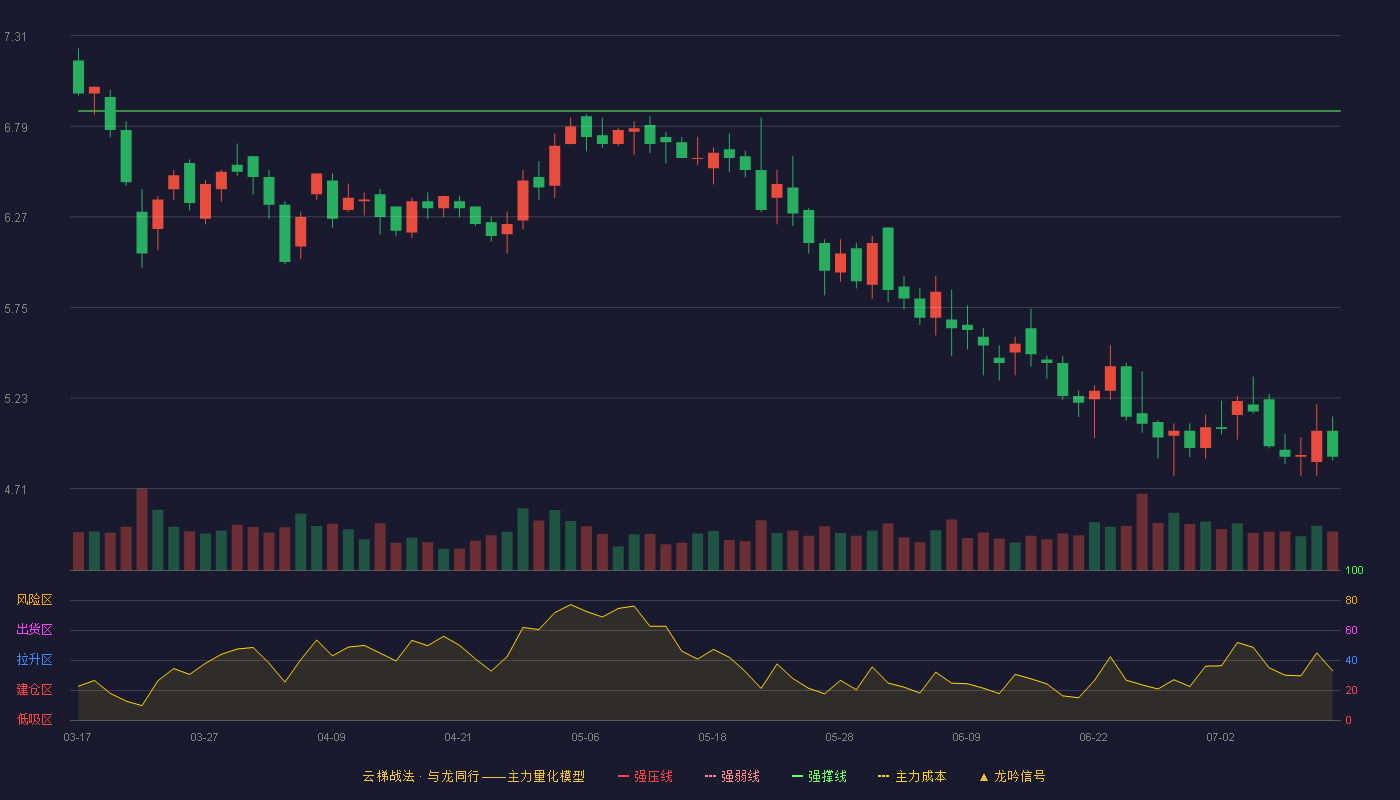This screenshot has height=800, width=1400.
Task: Toggle the 龙吟信号 triangle legend item
Action: 1012,776
